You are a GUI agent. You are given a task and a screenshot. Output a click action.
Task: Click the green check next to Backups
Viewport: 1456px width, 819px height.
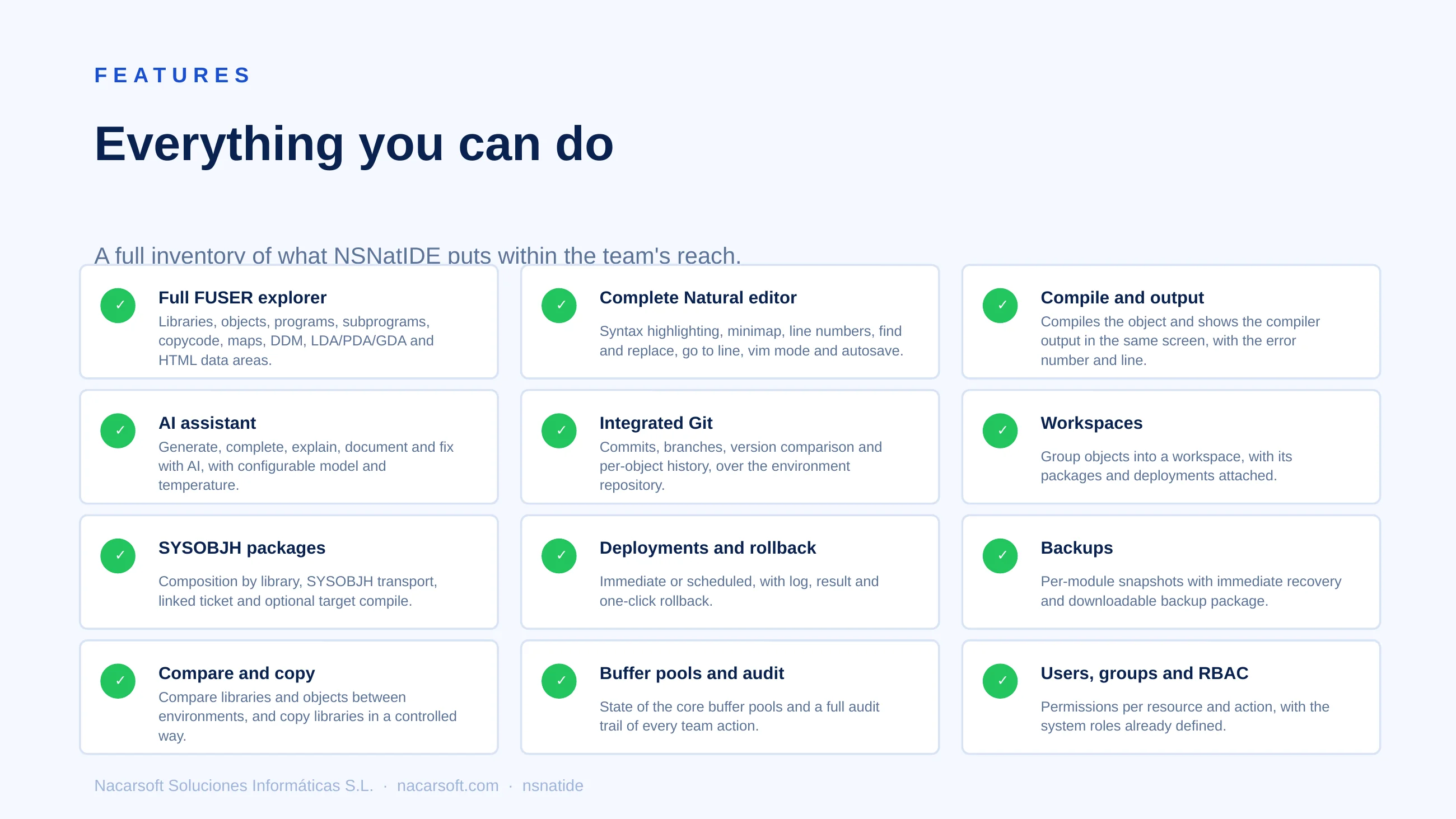[1000, 555]
